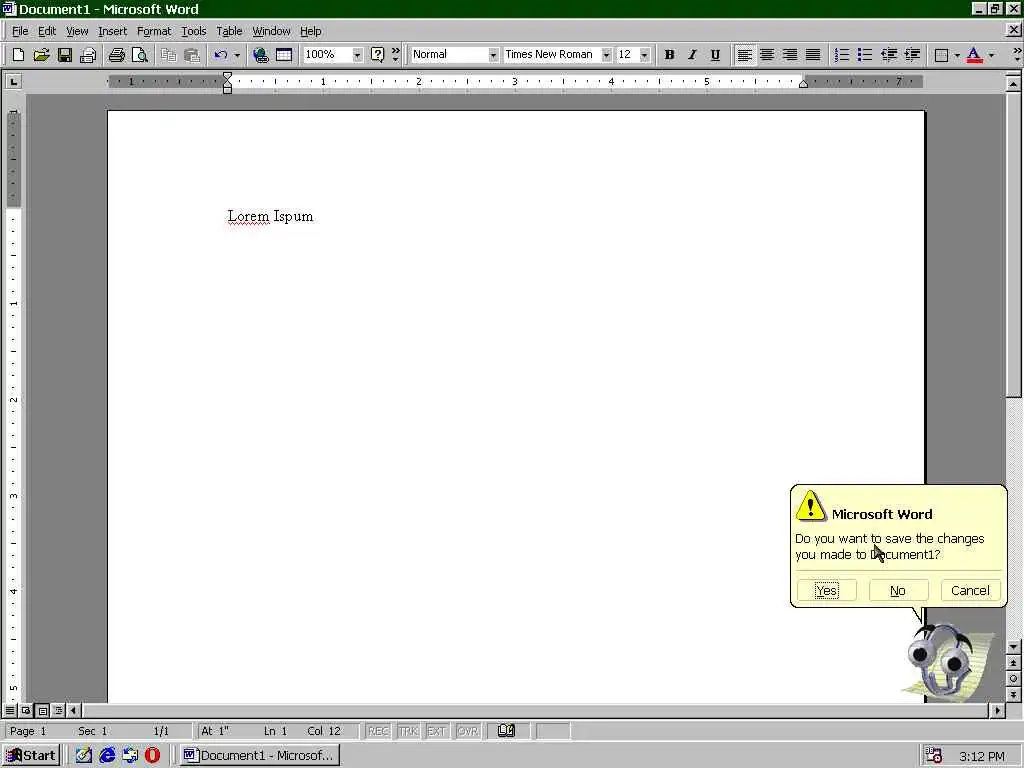The image size is (1024, 768).
Task: Open the Edit menu
Action: [47, 31]
